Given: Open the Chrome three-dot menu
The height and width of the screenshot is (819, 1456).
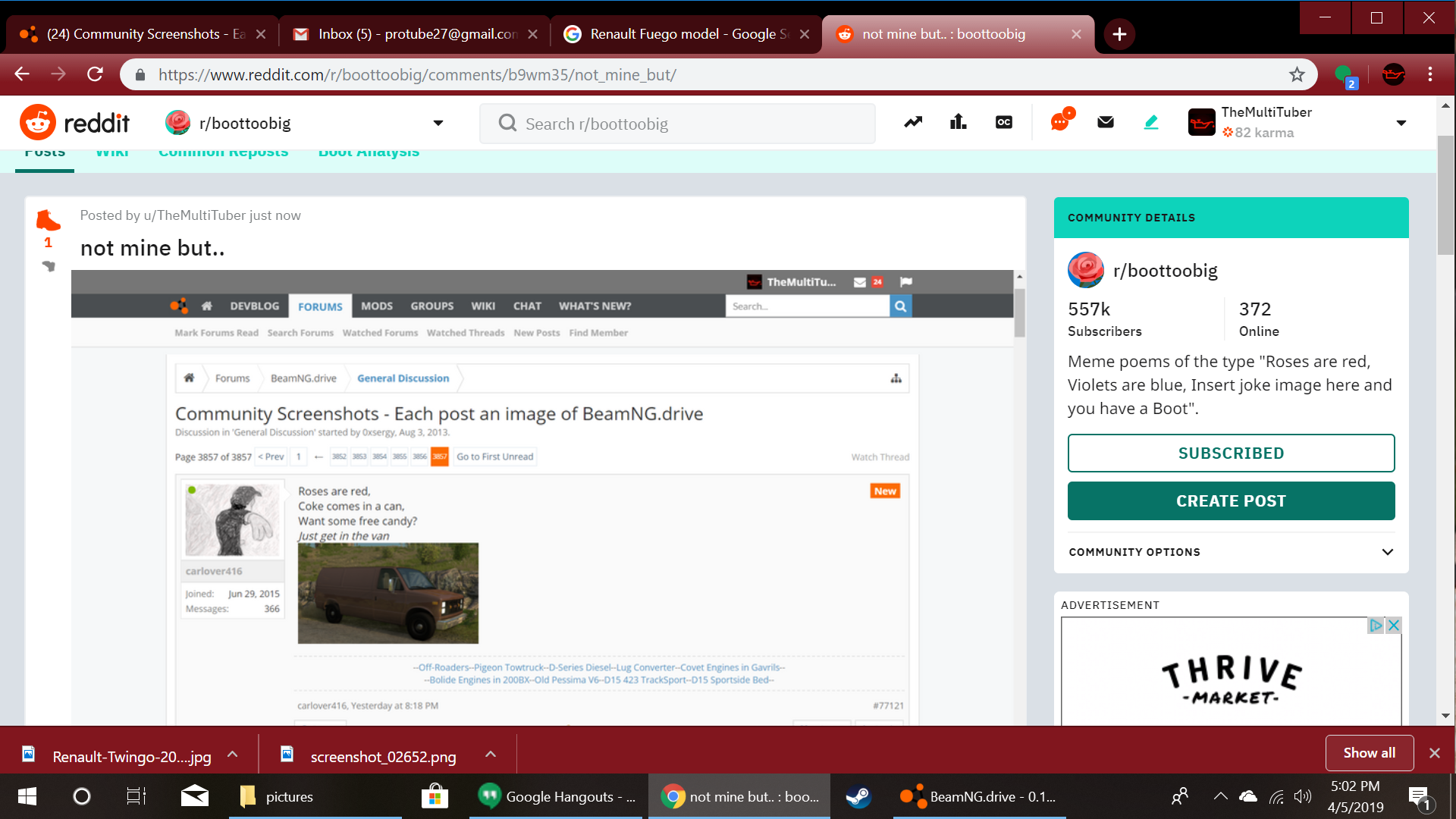Looking at the screenshot, I should pyautogui.click(x=1430, y=74).
